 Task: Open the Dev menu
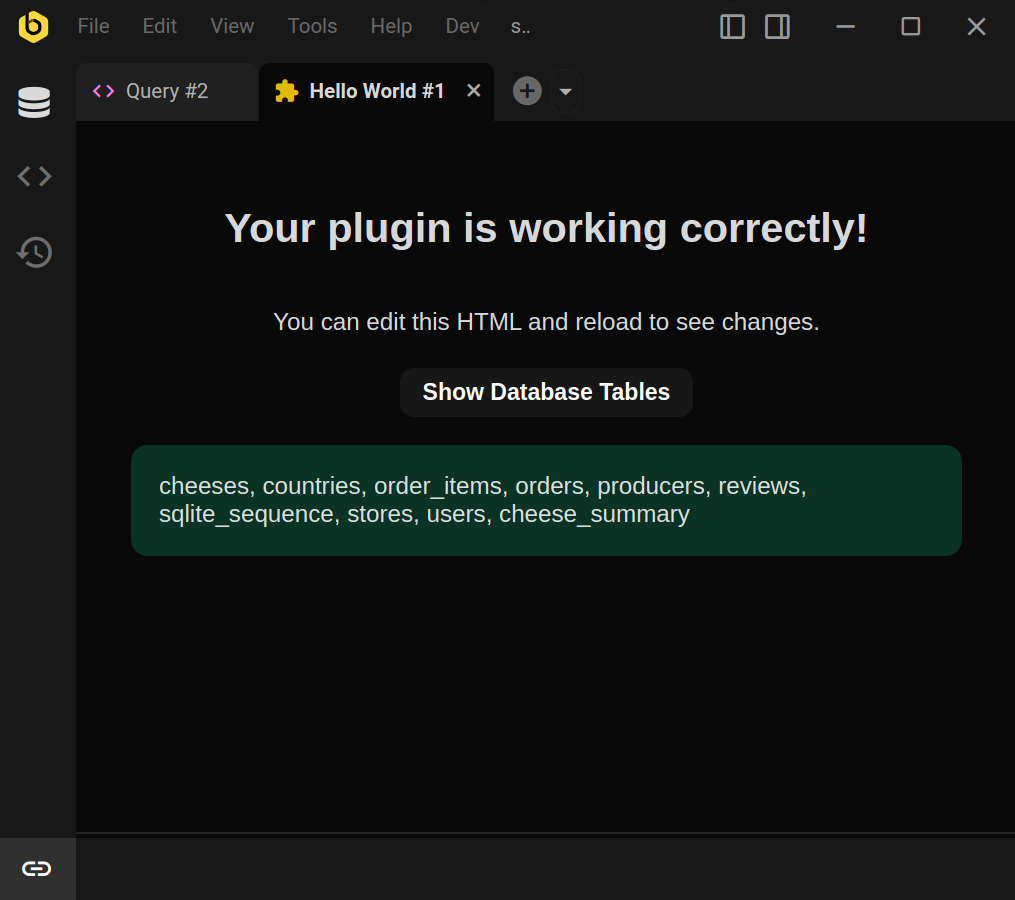(462, 26)
